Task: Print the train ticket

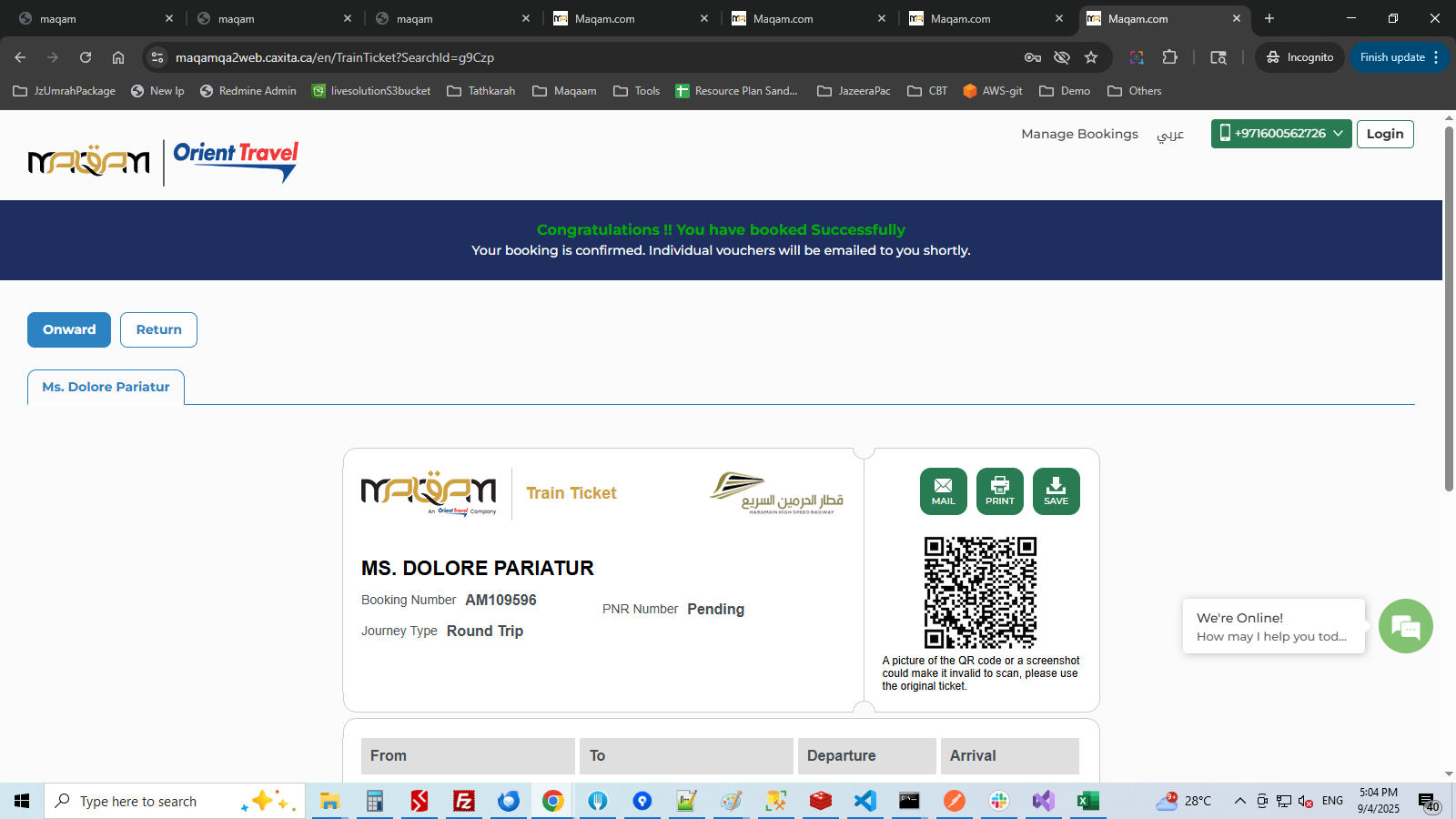Action: (x=999, y=491)
